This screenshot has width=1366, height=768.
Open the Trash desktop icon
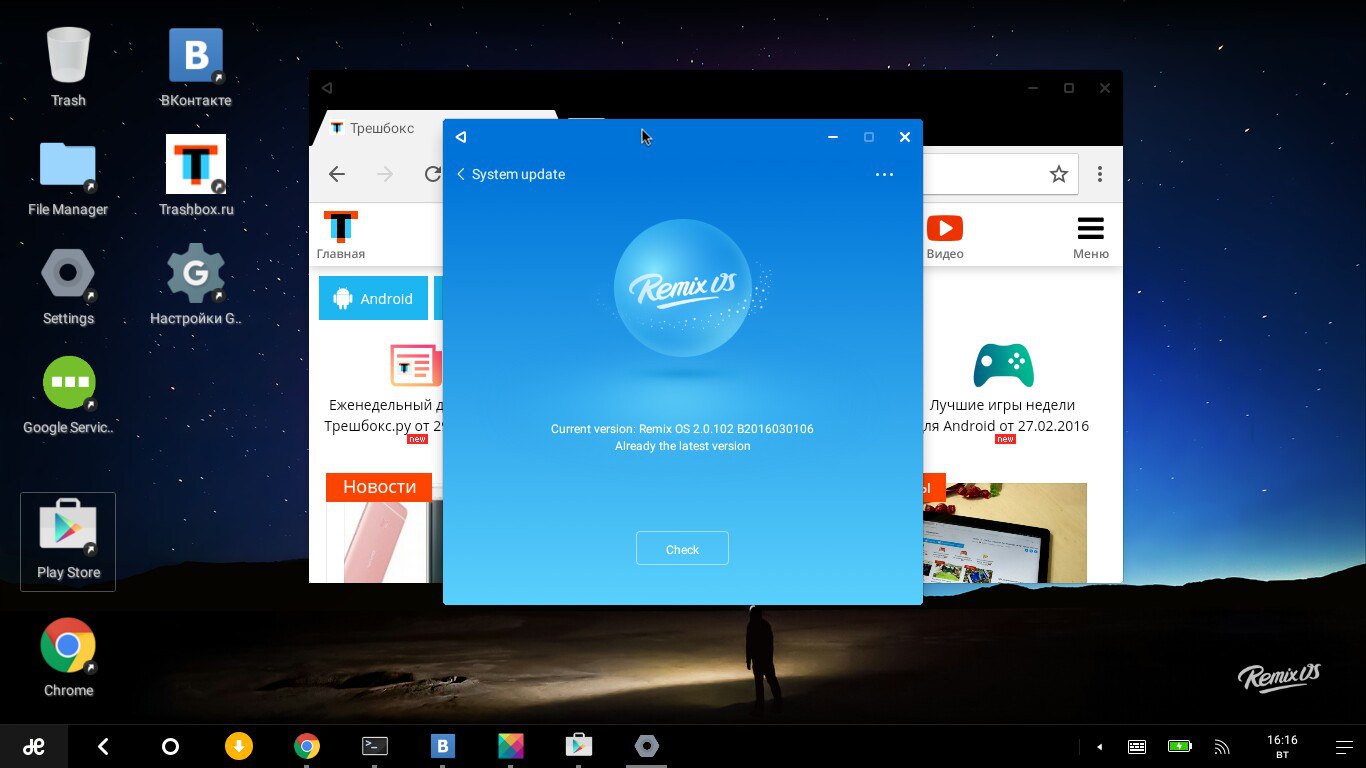coord(68,66)
